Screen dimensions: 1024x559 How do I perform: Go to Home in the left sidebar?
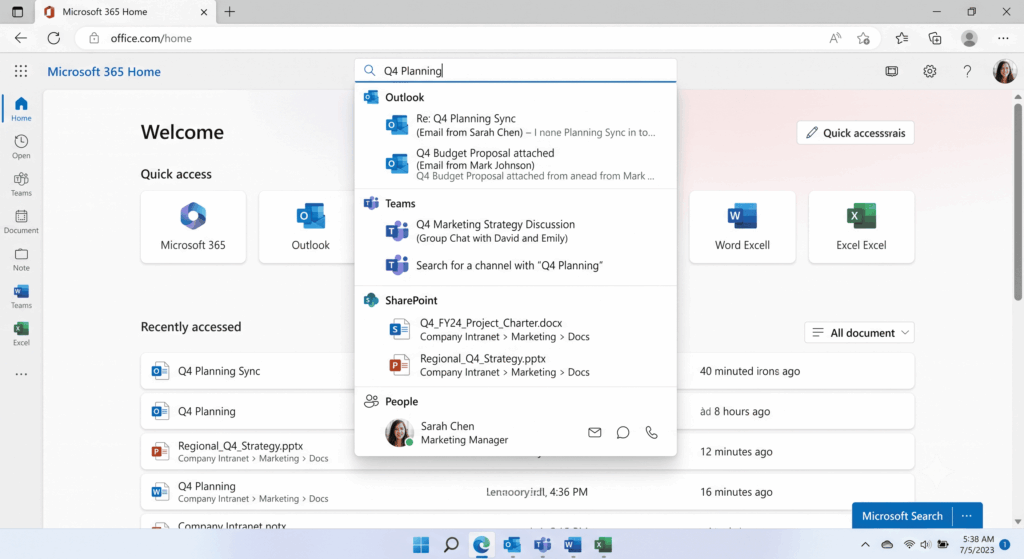(21, 108)
